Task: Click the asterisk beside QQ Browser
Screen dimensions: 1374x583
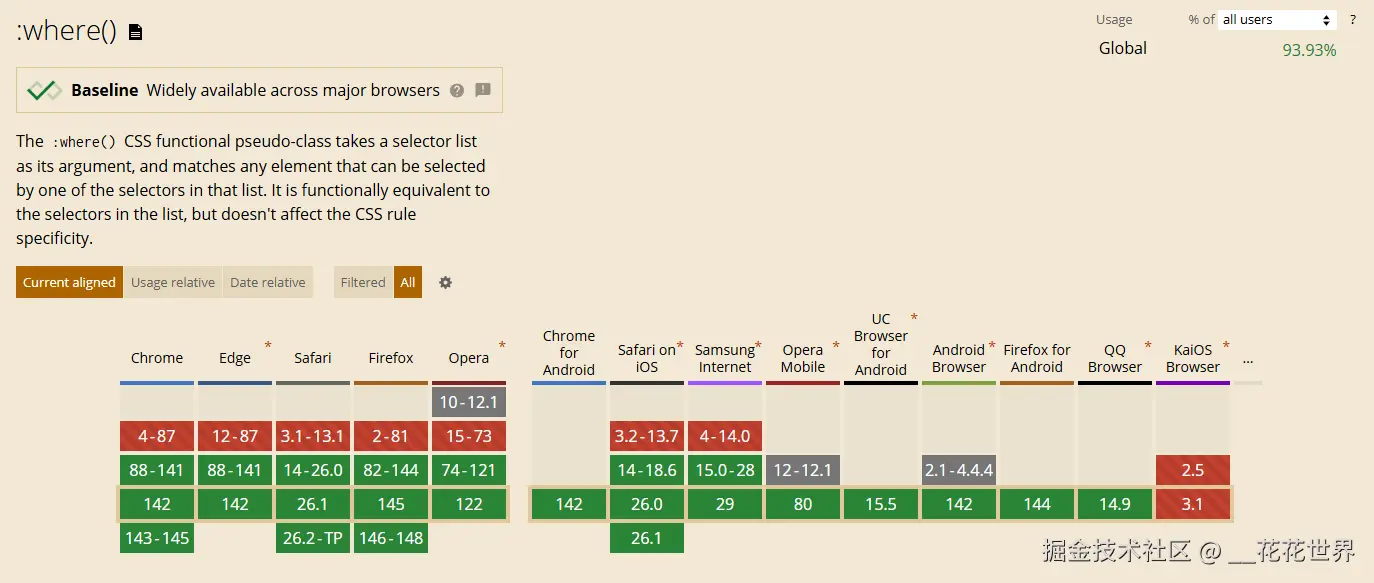Action: tap(1148, 346)
